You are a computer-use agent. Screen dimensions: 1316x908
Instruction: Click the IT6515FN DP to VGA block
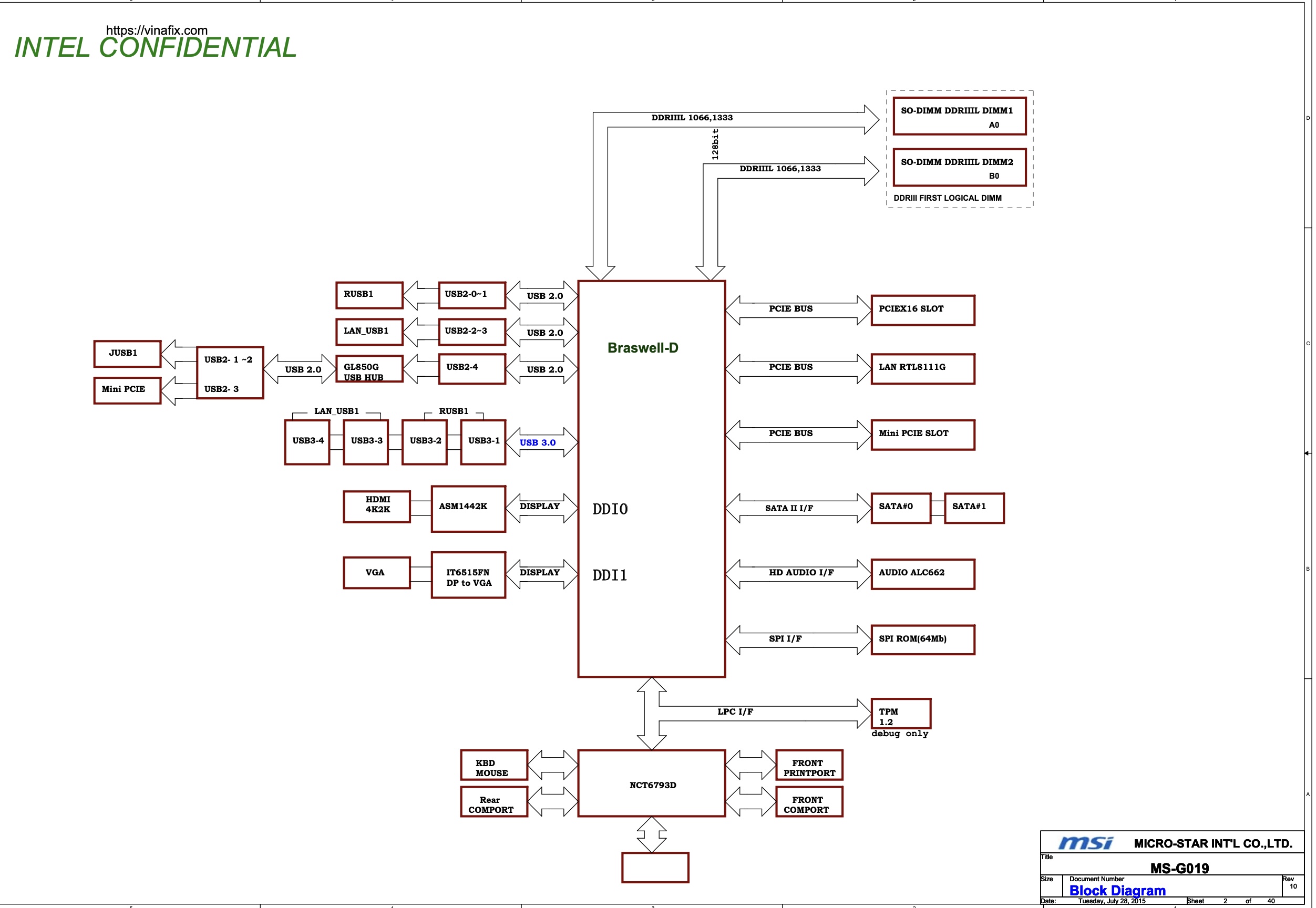point(468,575)
